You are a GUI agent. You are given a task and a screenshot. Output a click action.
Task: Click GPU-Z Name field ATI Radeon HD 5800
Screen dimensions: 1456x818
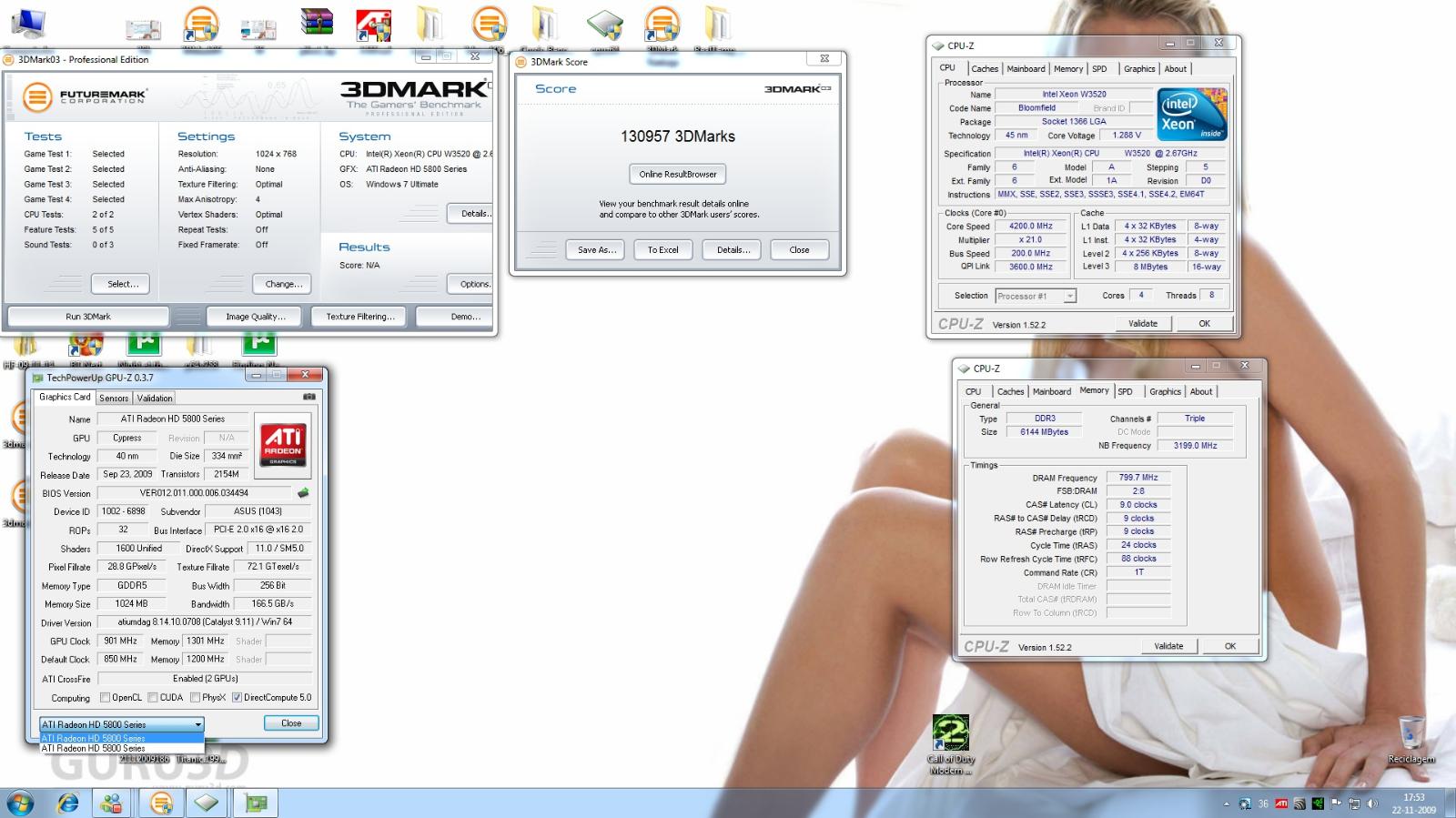click(x=173, y=419)
